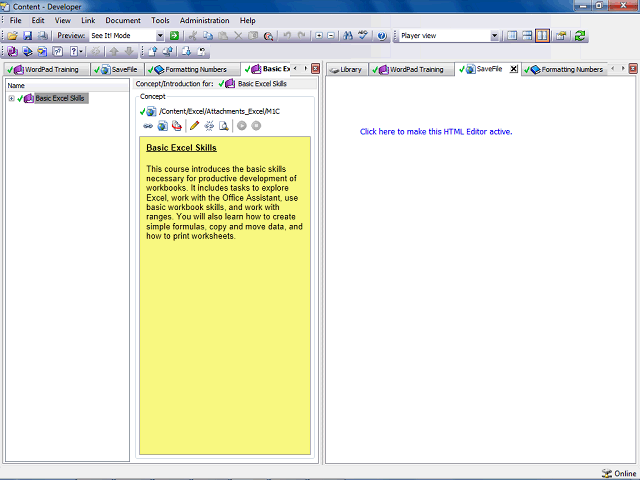Click the Copy toolbar icon
Viewport: 640px width, 480px height.
point(208,36)
